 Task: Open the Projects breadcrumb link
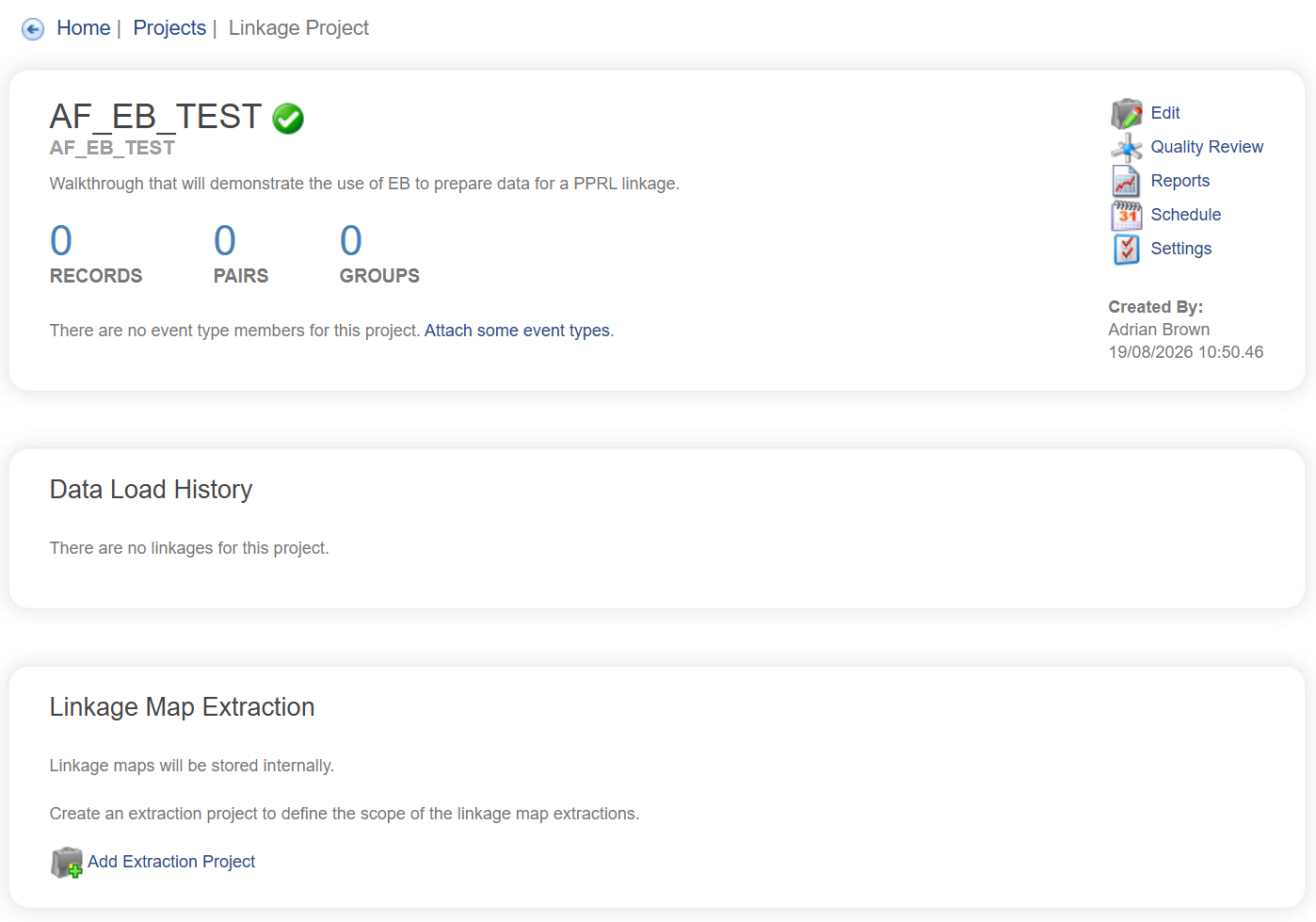[169, 28]
